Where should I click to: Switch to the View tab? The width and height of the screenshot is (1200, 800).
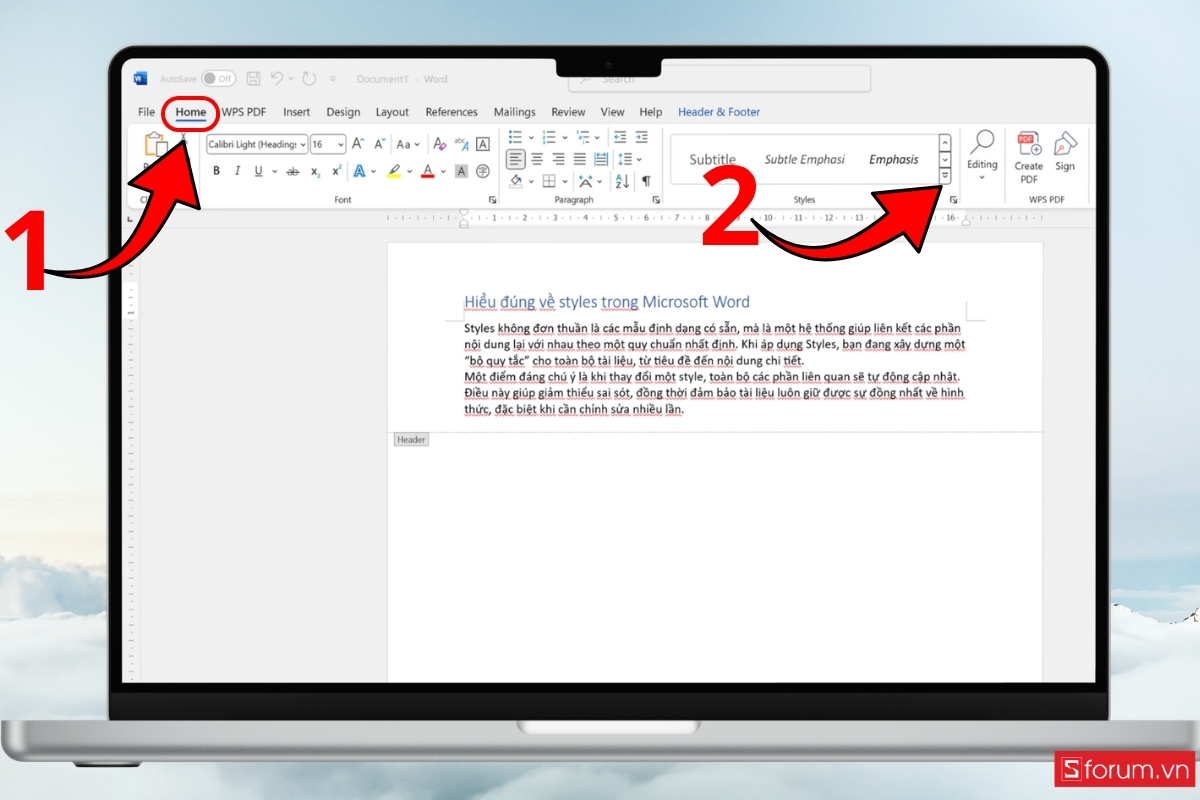(x=612, y=112)
